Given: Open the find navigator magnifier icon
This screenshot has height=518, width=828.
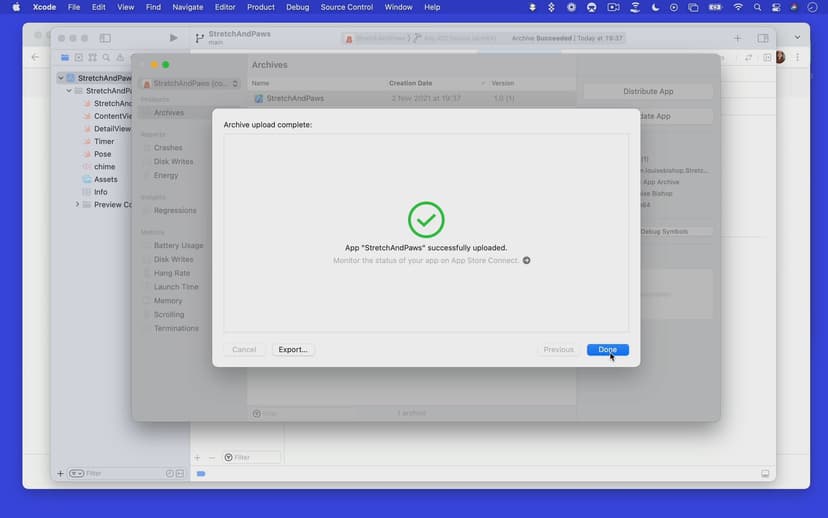Looking at the screenshot, I should point(107,58).
